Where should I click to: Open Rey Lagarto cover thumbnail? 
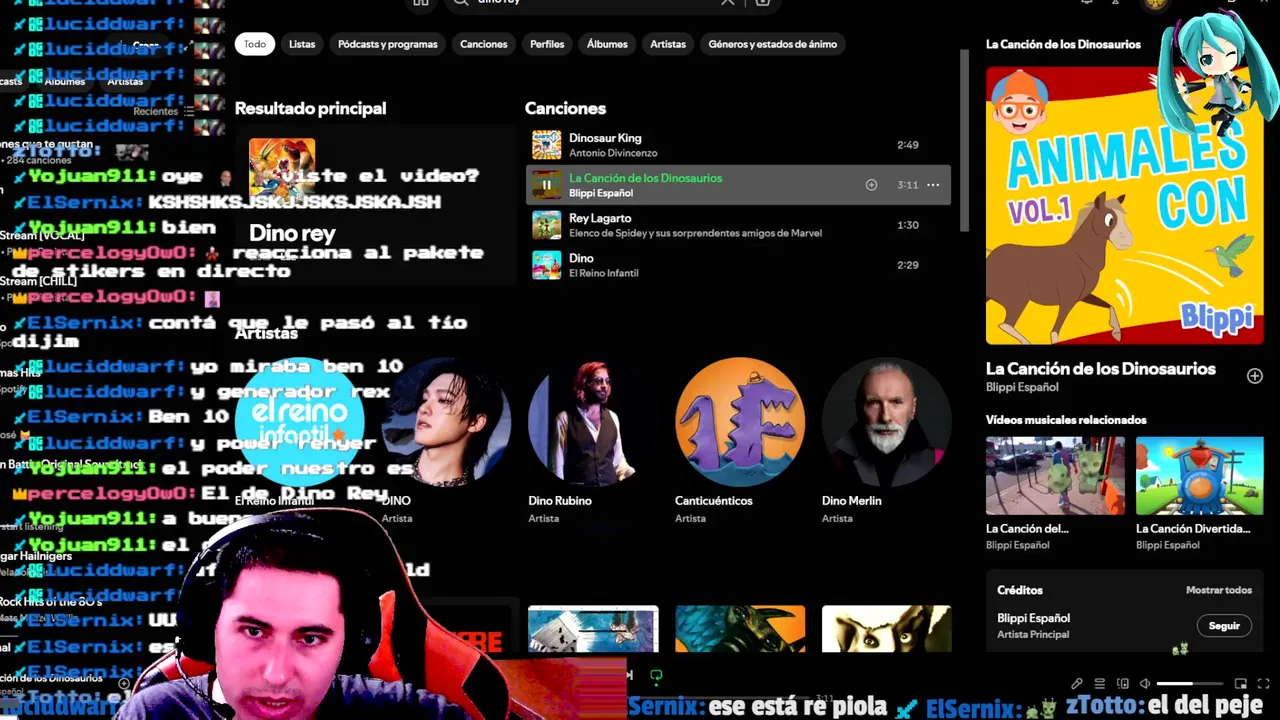546,225
